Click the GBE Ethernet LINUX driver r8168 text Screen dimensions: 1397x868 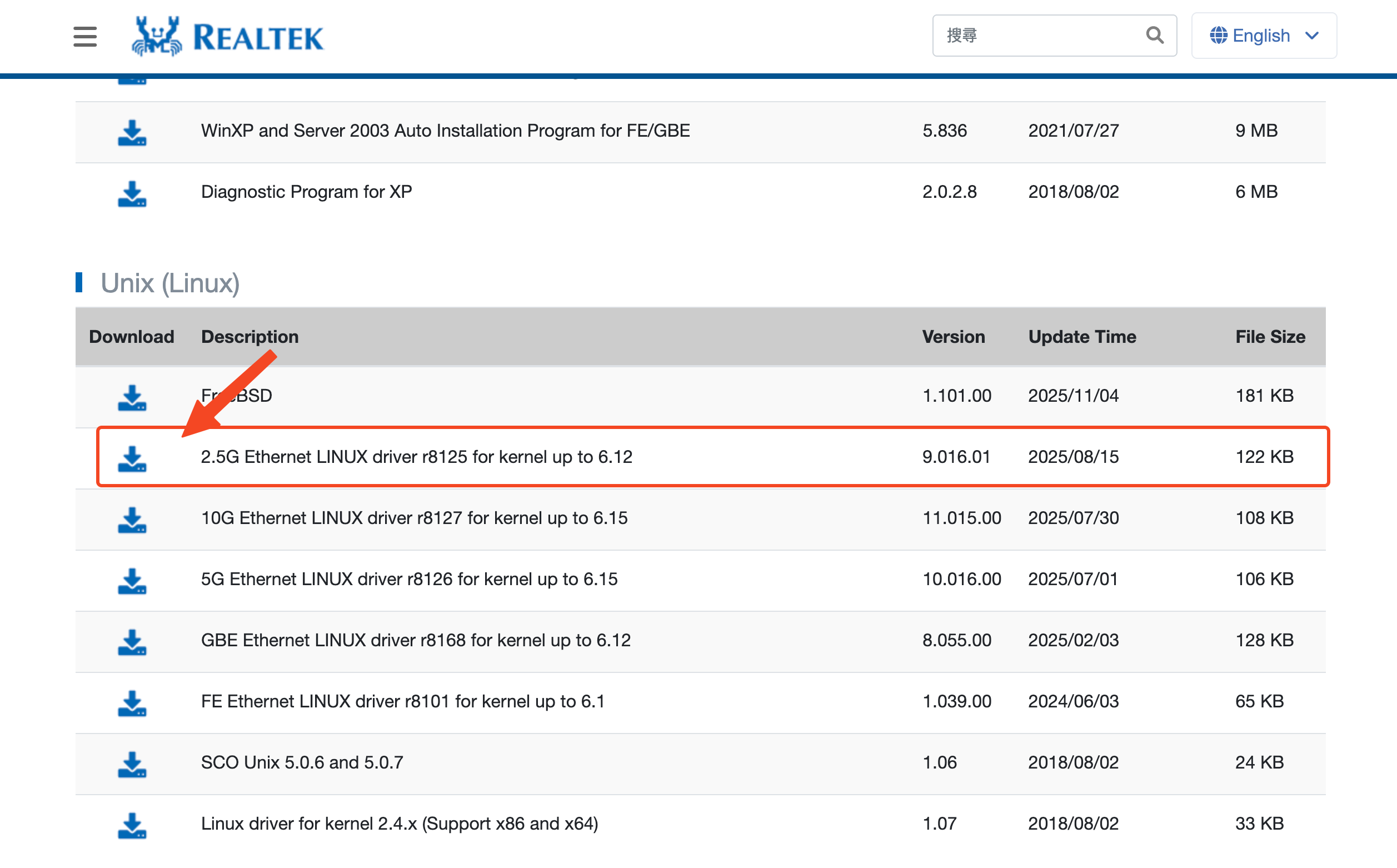point(416,640)
